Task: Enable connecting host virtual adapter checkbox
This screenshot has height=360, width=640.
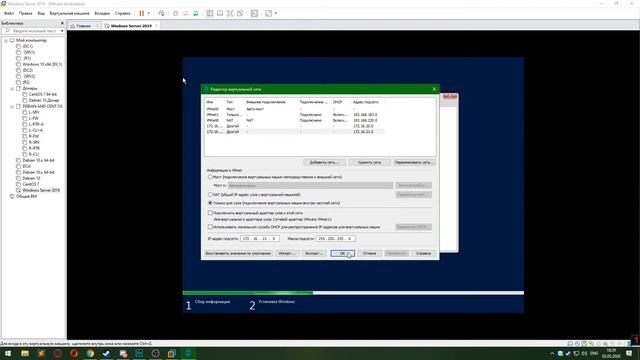Action: click(210, 213)
